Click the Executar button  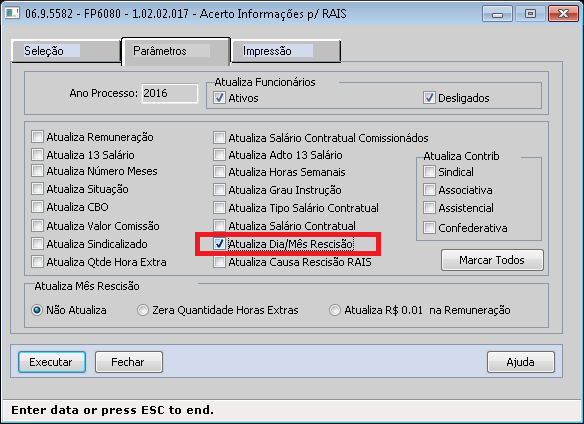52,362
